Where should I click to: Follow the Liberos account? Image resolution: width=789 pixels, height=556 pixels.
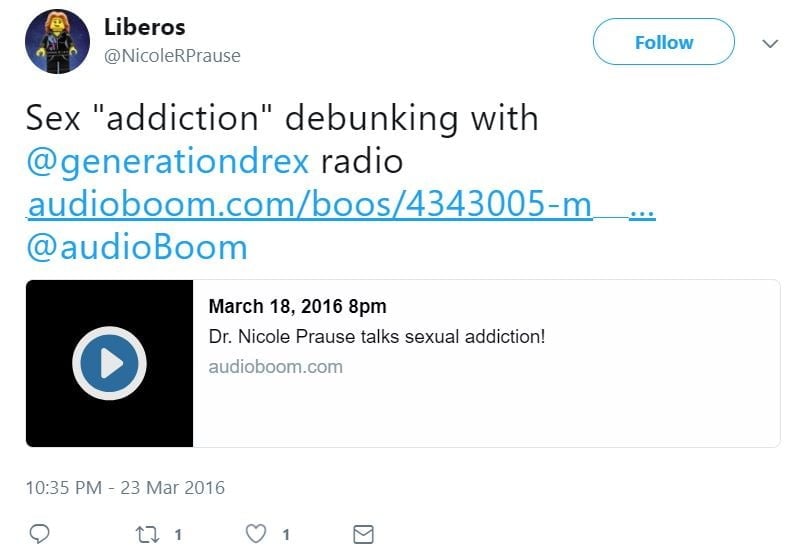click(664, 42)
